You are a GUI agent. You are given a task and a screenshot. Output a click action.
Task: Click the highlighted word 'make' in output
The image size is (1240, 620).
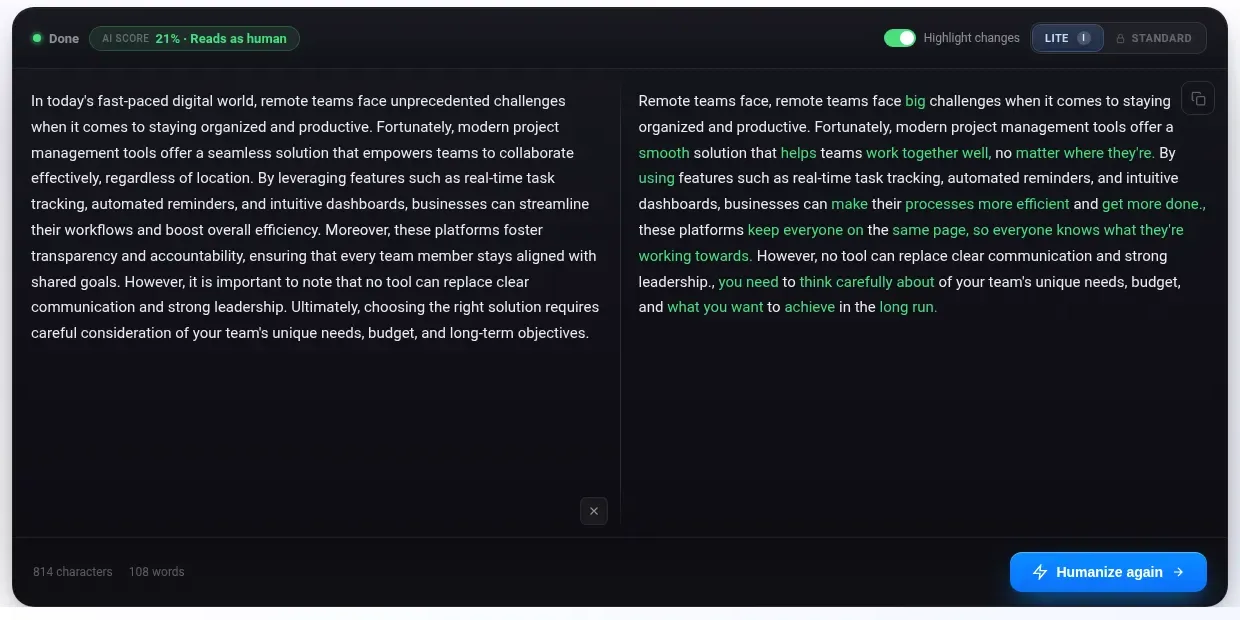point(849,204)
